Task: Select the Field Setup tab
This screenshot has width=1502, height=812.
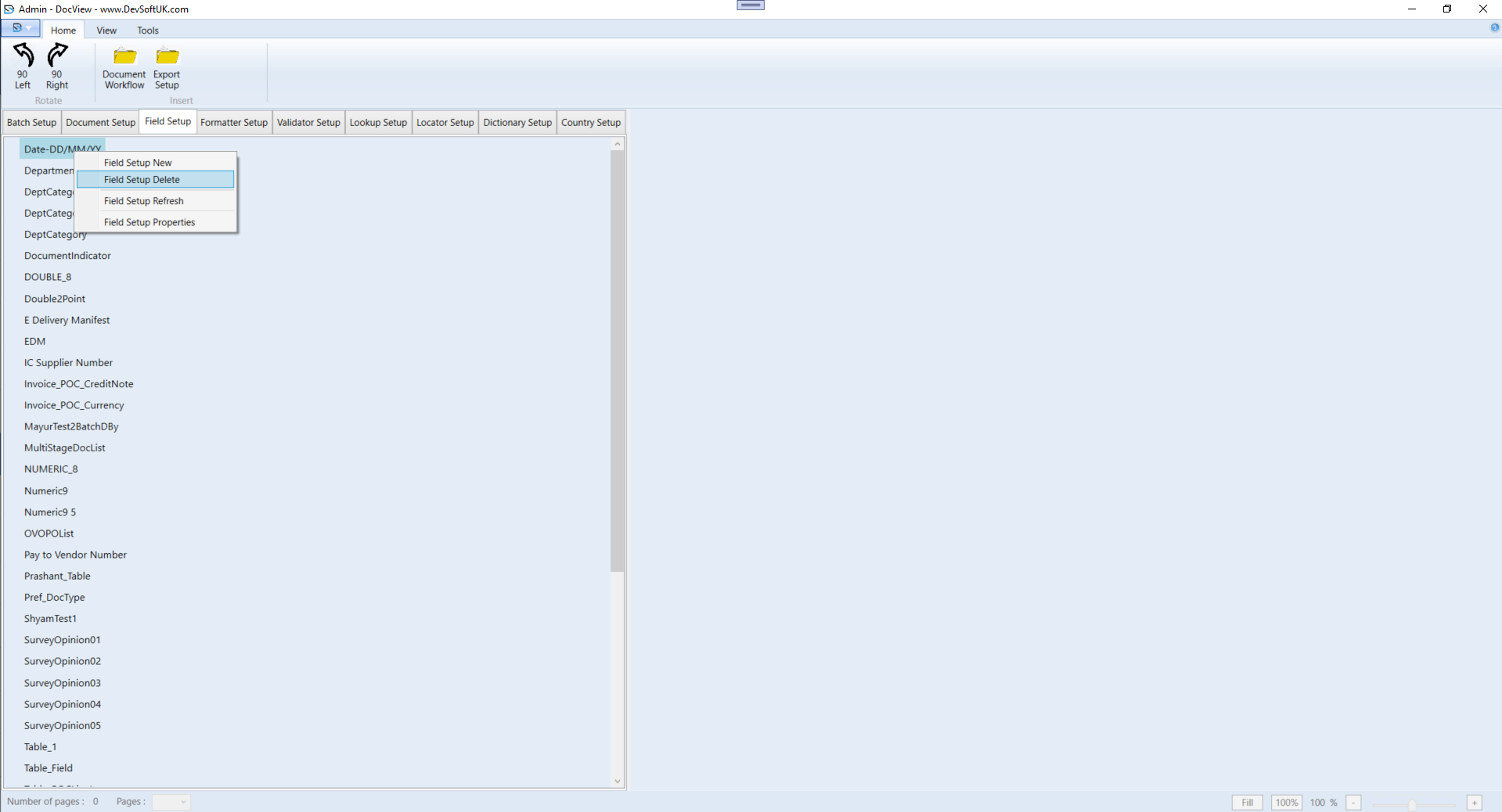Action: (167, 121)
